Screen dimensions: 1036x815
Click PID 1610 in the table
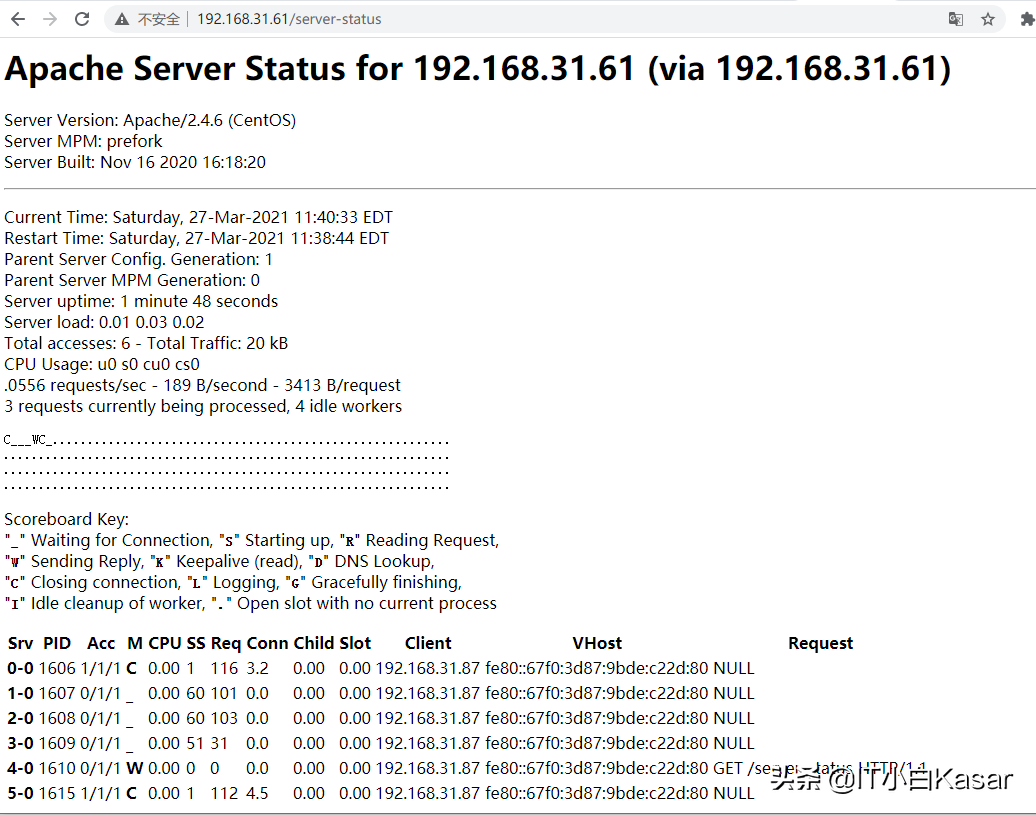pos(57,769)
